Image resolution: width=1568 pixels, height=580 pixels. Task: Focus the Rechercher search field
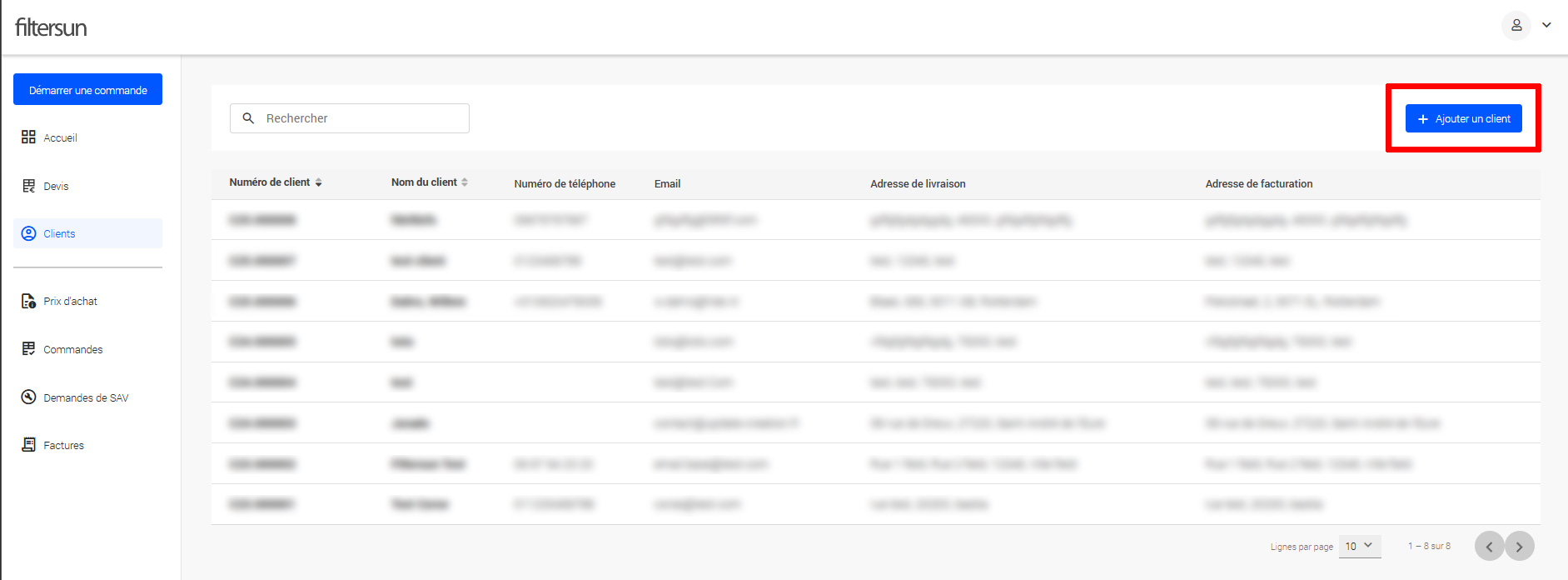pos(362,118)
